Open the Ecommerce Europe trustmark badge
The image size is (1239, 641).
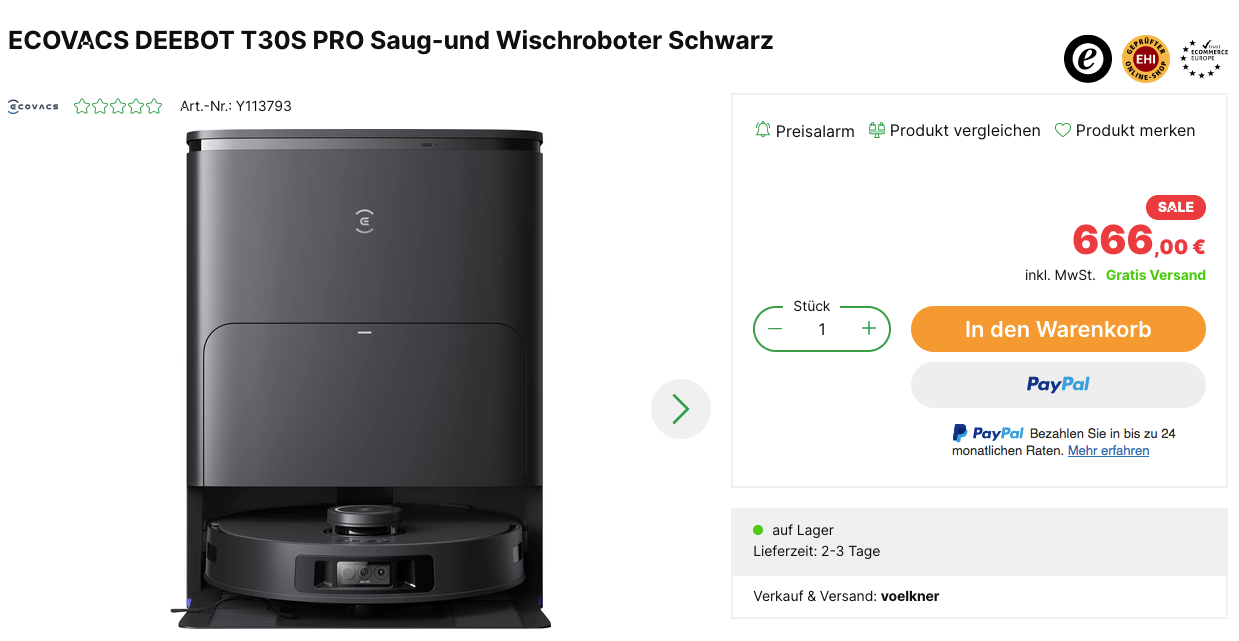(x=1203, y=59)
